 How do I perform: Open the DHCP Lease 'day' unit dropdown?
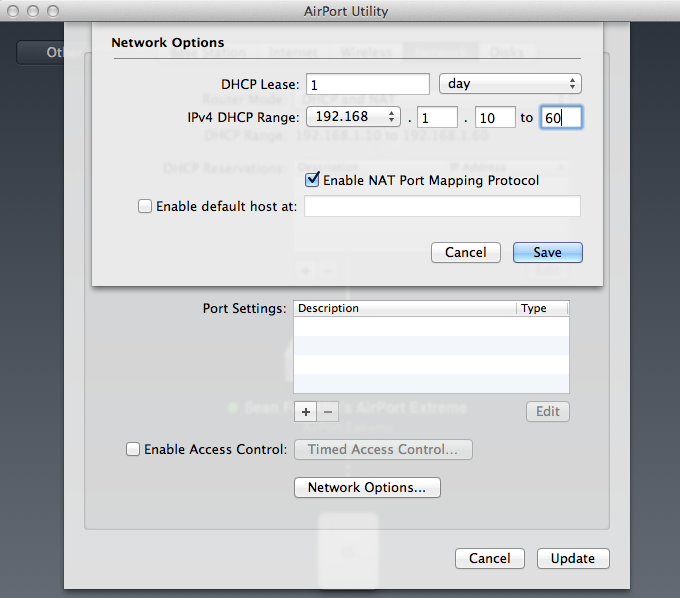[x=510, y=84]
